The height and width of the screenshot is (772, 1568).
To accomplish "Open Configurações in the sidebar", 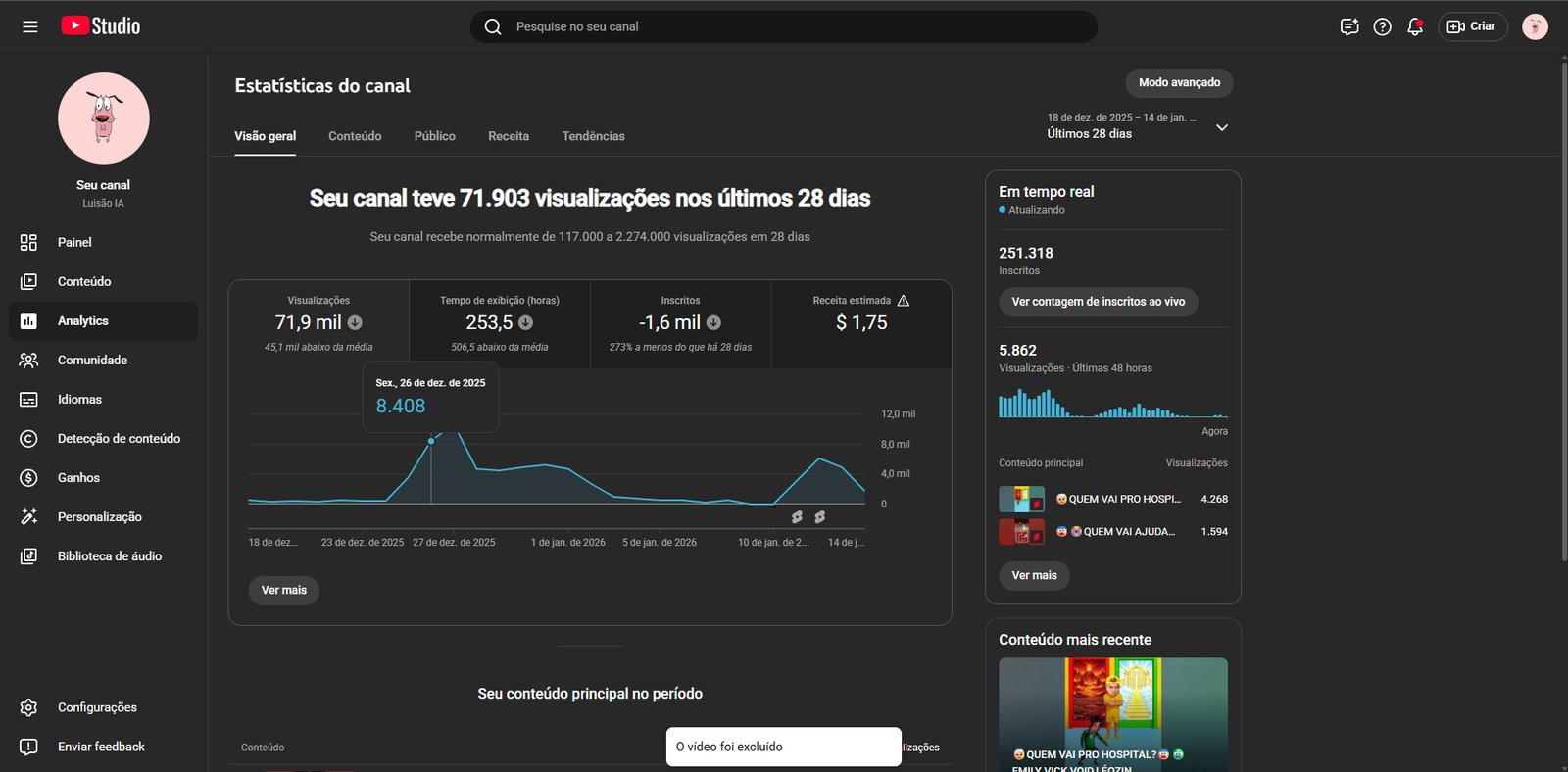I will point(103,707).
